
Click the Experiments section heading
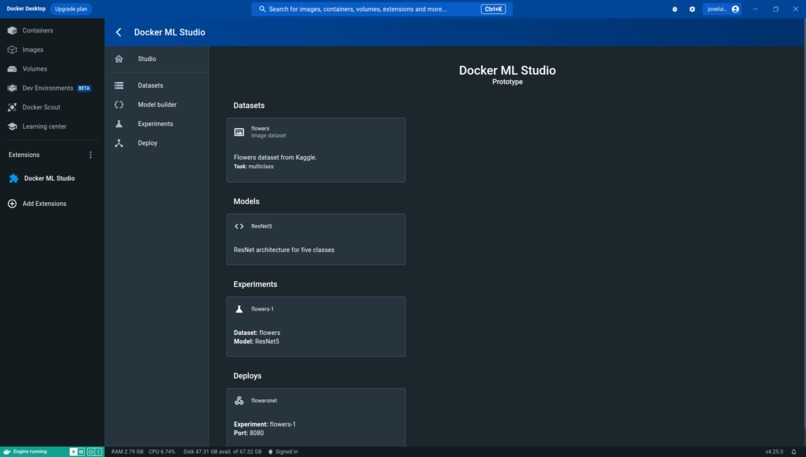tap(255, 284)
